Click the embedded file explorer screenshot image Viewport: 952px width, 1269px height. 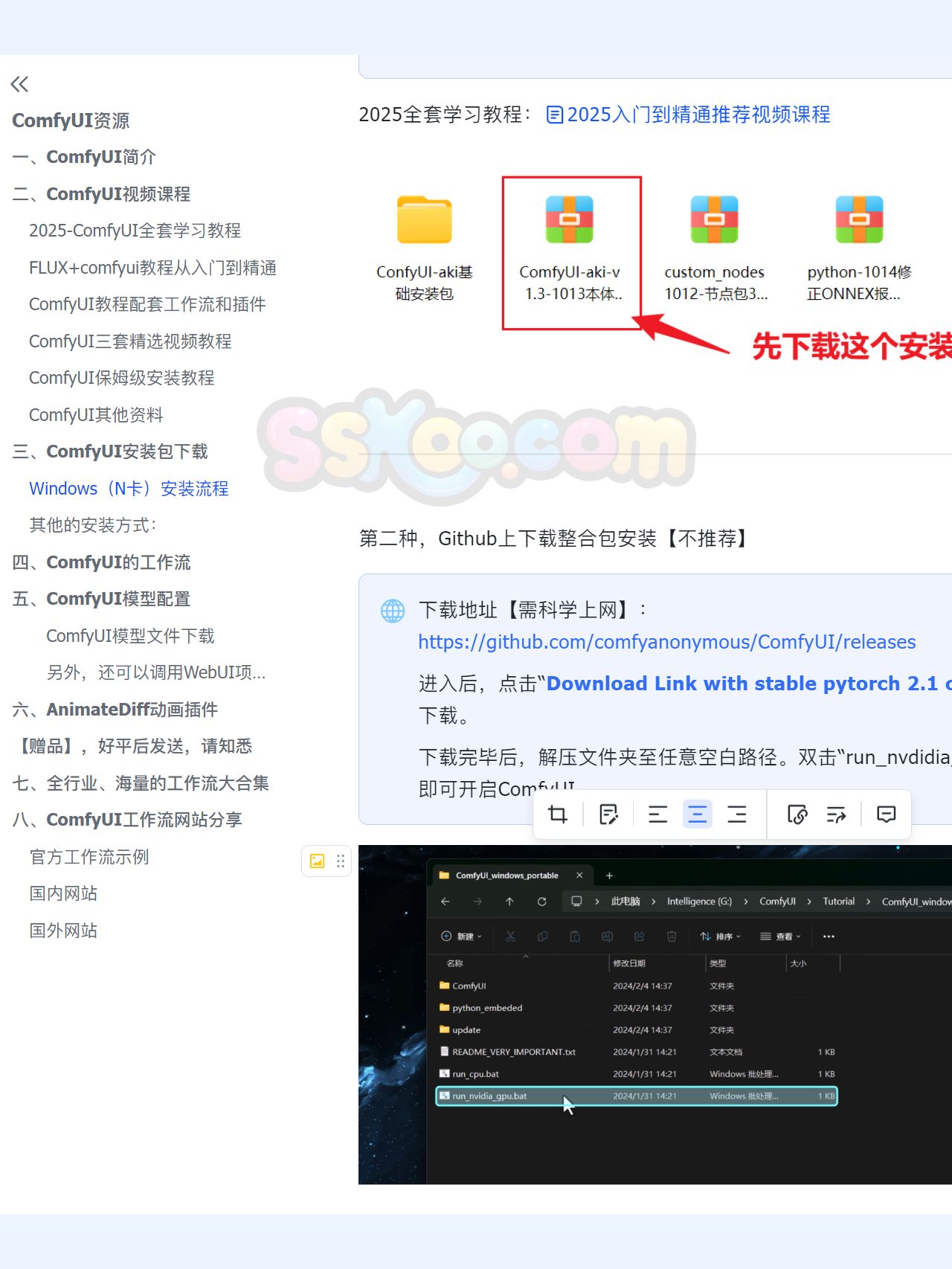655,1015
